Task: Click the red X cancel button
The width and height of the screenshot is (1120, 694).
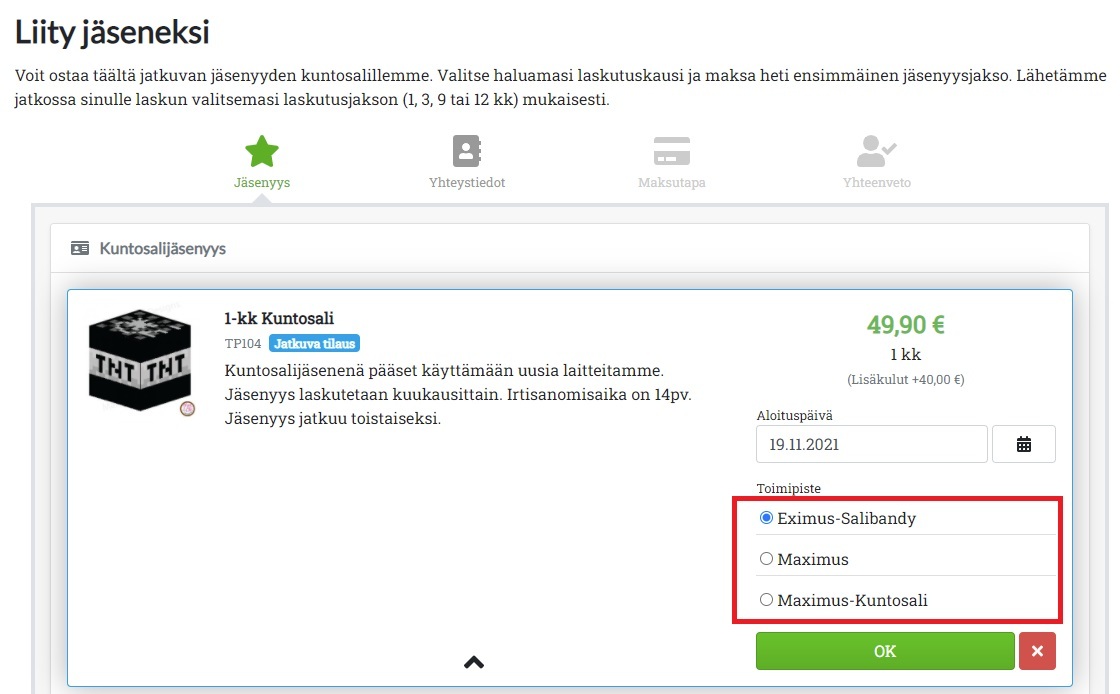Action: [1037, 651]
